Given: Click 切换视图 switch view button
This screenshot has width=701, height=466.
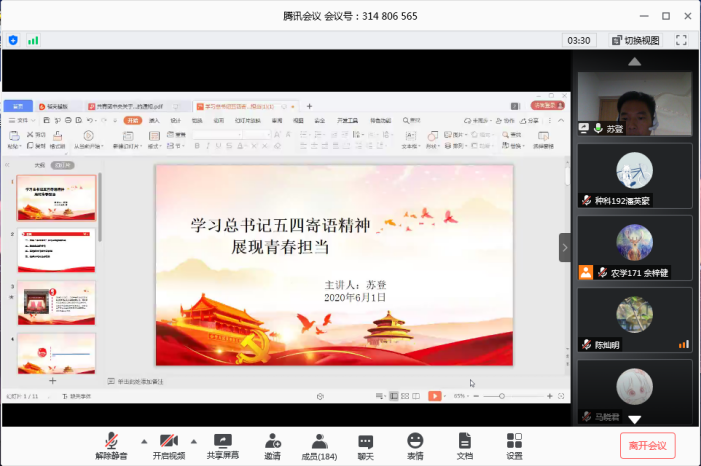Looking at the screenshot, I should [634, 40].
